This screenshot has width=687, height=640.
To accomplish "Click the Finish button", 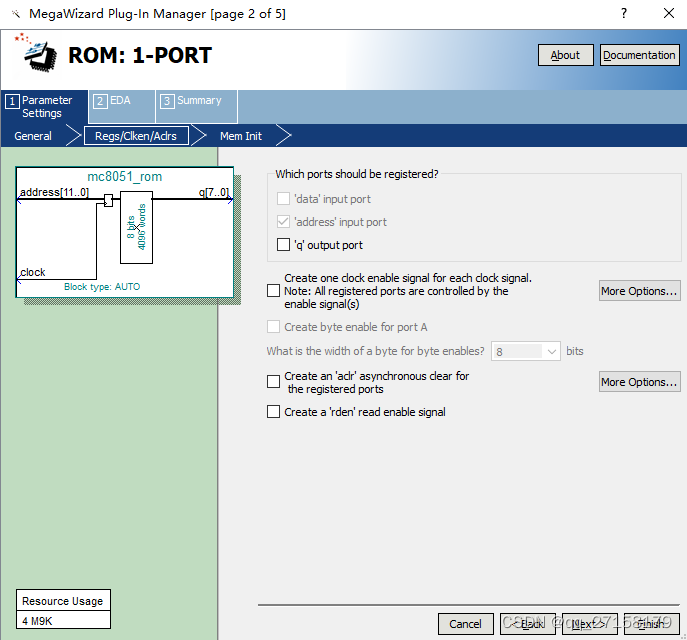I will pos(652,624).
